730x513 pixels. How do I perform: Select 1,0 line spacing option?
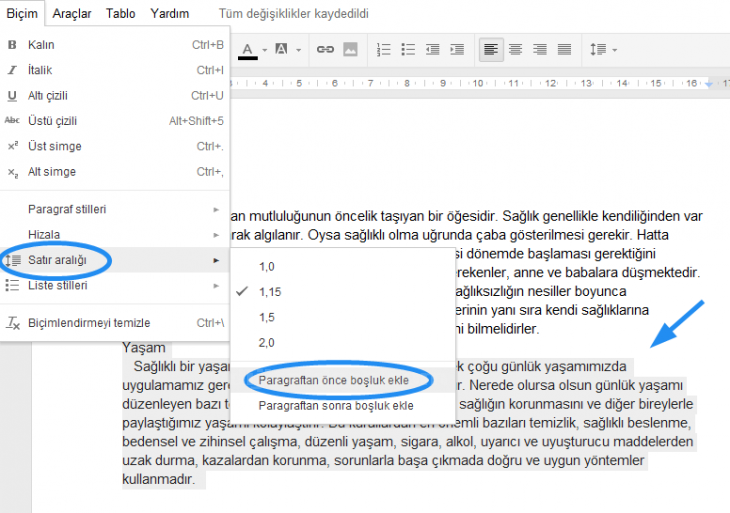pos(266,267)
